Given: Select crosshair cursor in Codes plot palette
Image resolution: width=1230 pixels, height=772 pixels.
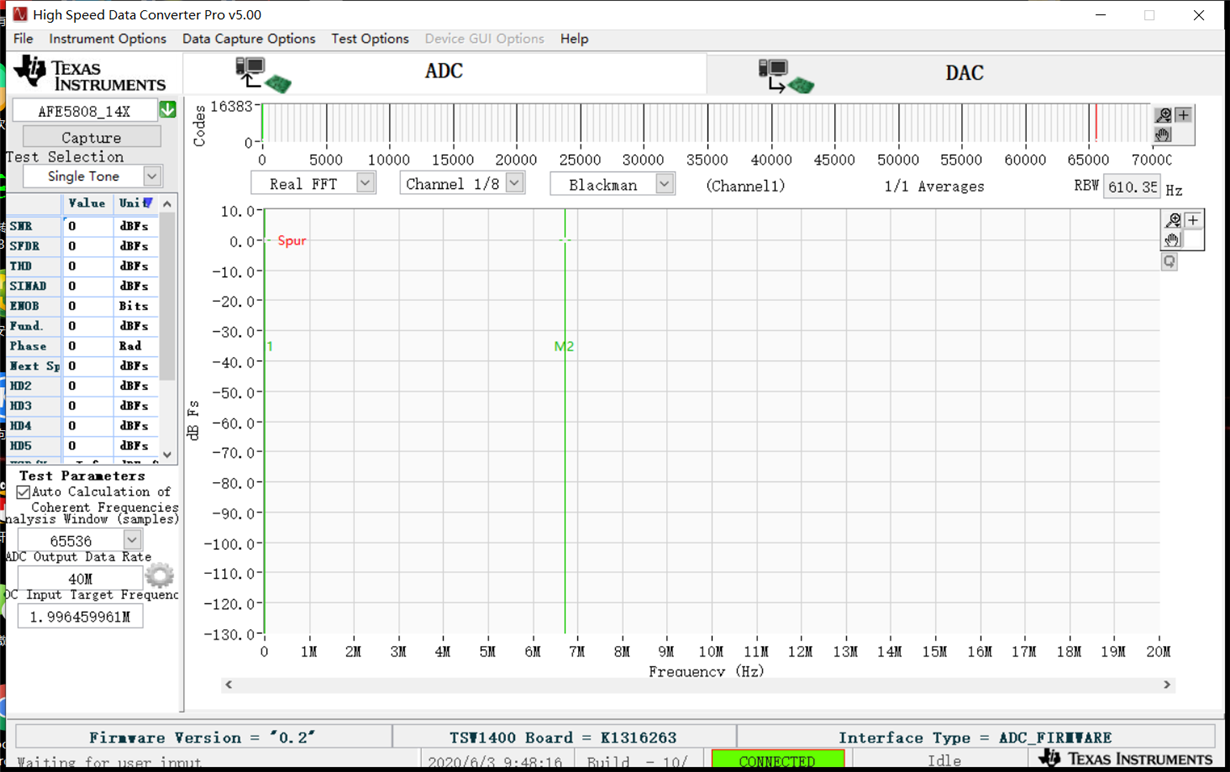Looking at the screenshot, I should [1183, 115].
